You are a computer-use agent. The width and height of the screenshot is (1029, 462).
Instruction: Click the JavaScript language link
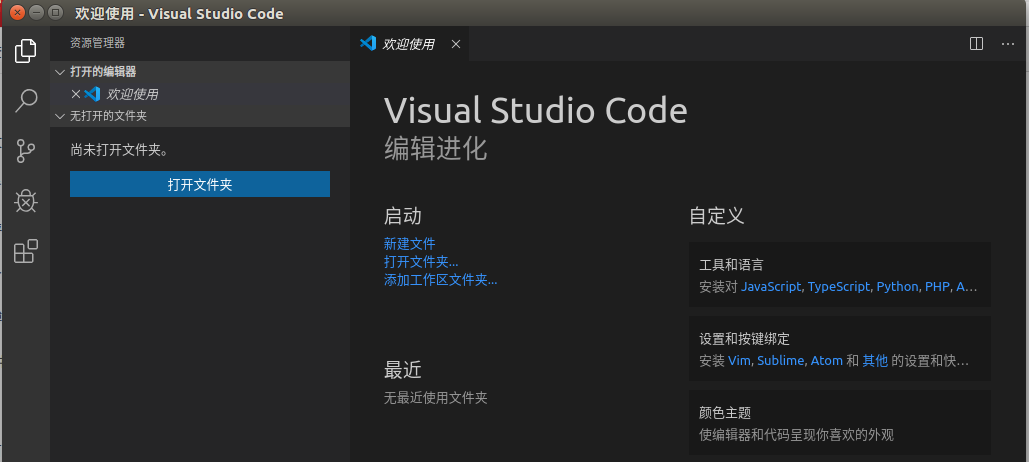click(x=771, y=287)
